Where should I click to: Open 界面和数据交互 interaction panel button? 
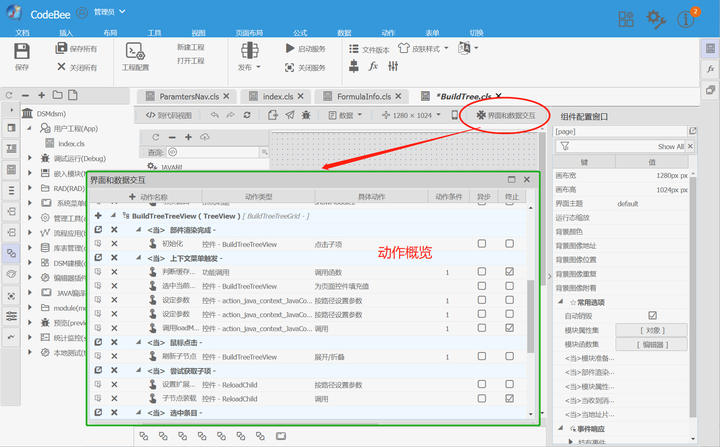(506, 115)
